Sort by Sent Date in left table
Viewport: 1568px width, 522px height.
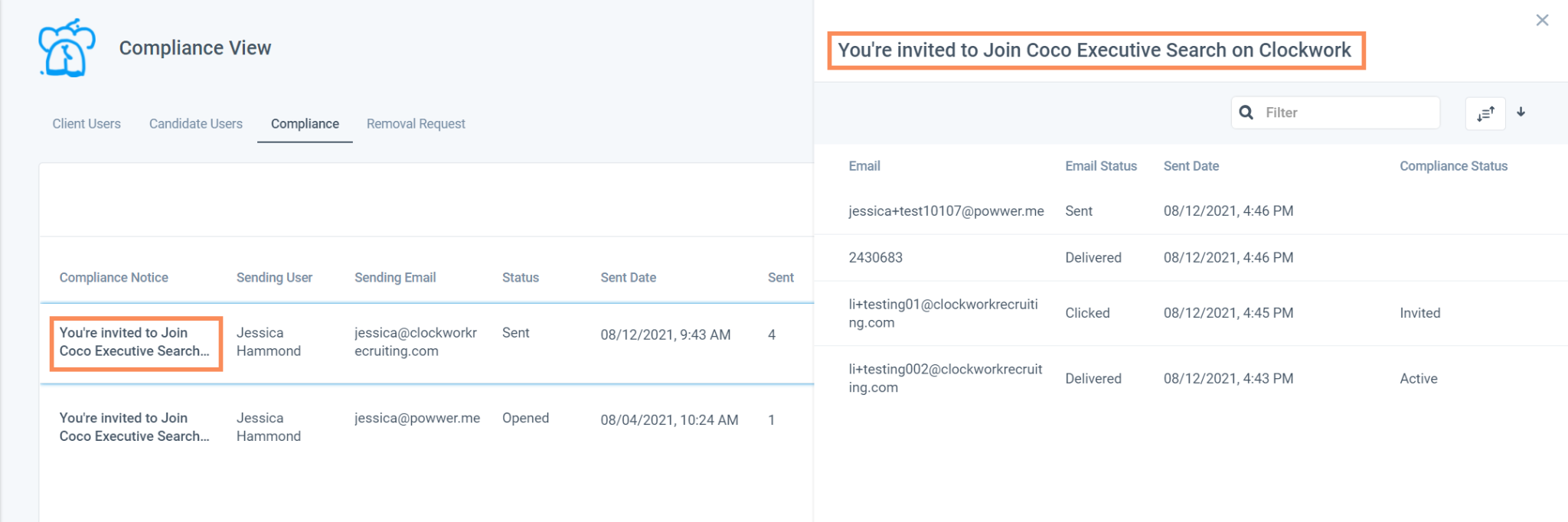pos(629,278)
